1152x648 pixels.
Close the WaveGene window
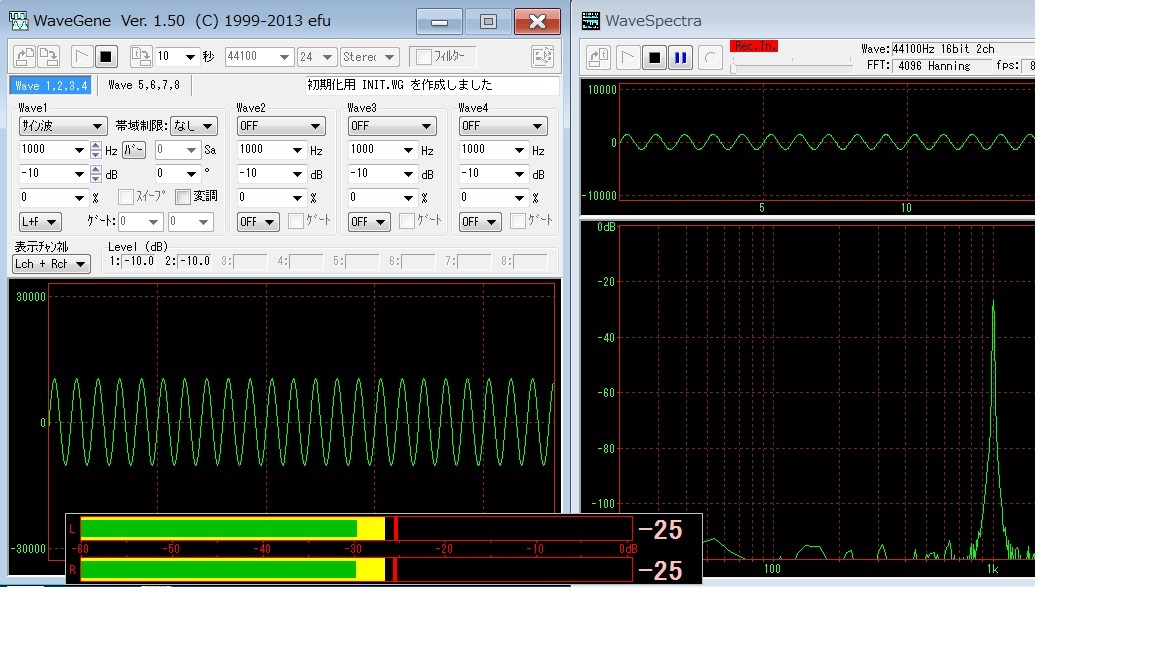pyautogui.click(x=537, y=21)
